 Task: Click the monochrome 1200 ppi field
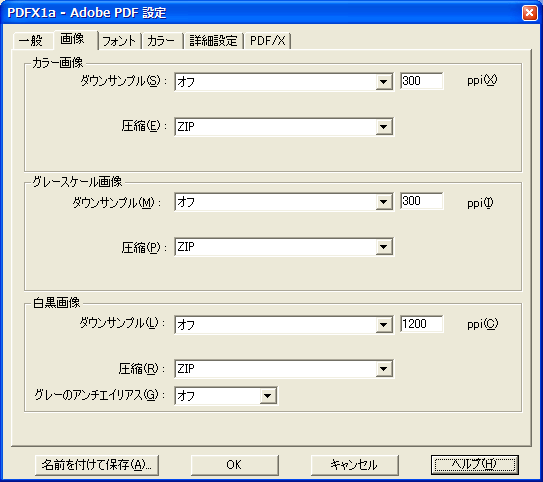click(x=421, y=324)
